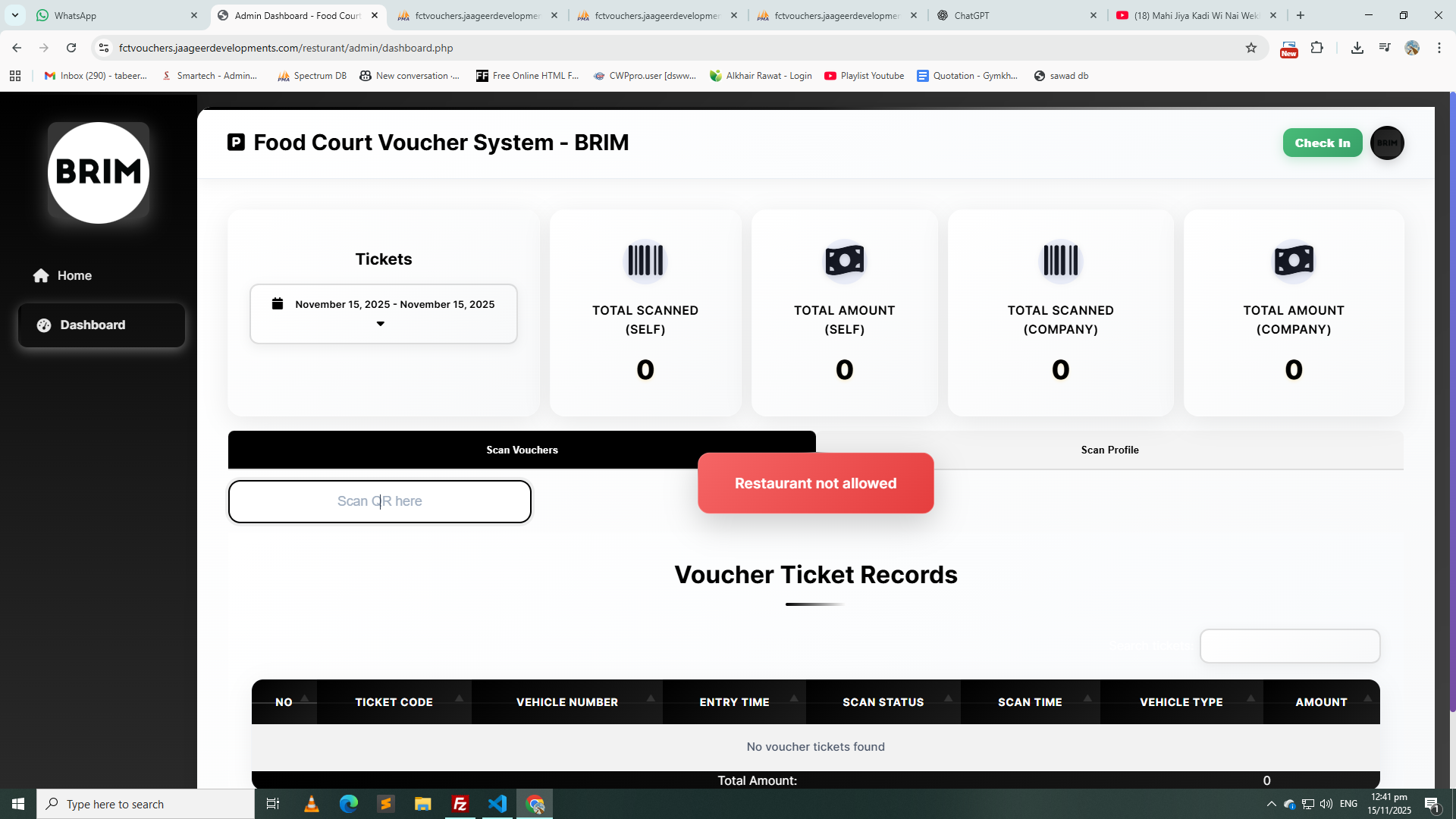Image resolution: width=1456 pixels, height=819 pixels.
Task: Click Total Scanned (Self) barcode icon
Action: coord(645,261)
